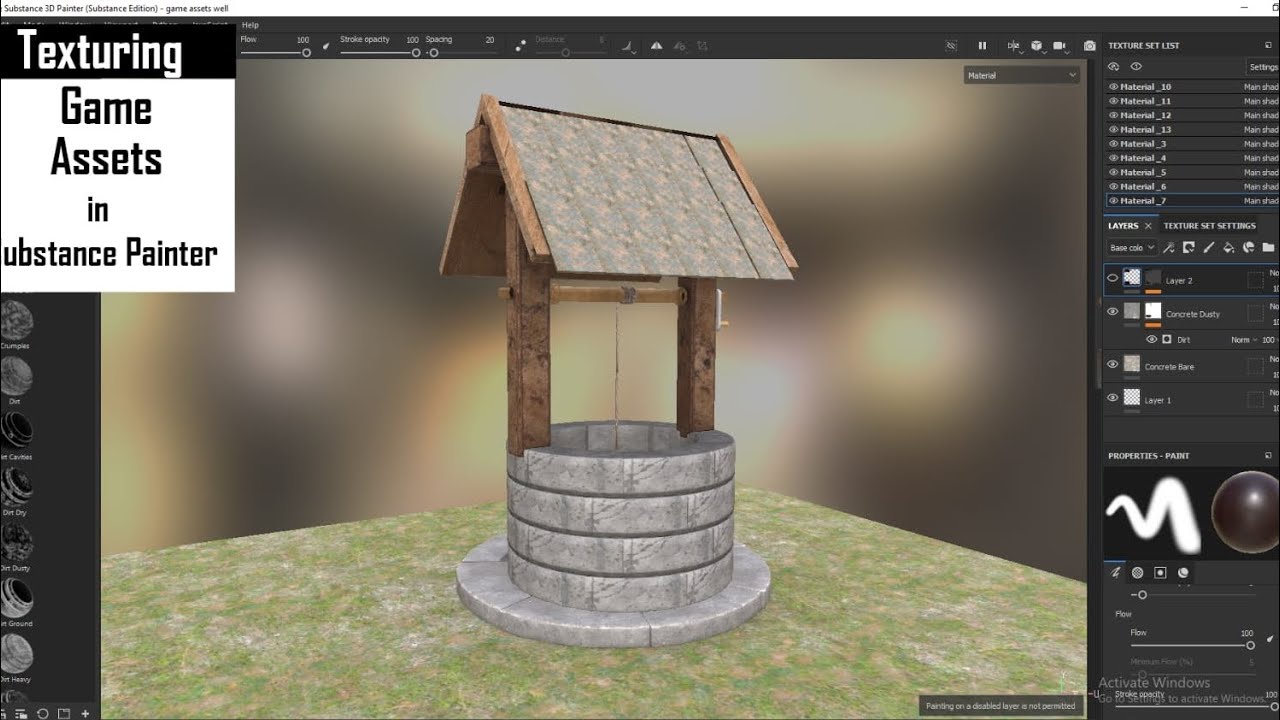Switch to the Texture Set Settings tab

coord(1209,226)
